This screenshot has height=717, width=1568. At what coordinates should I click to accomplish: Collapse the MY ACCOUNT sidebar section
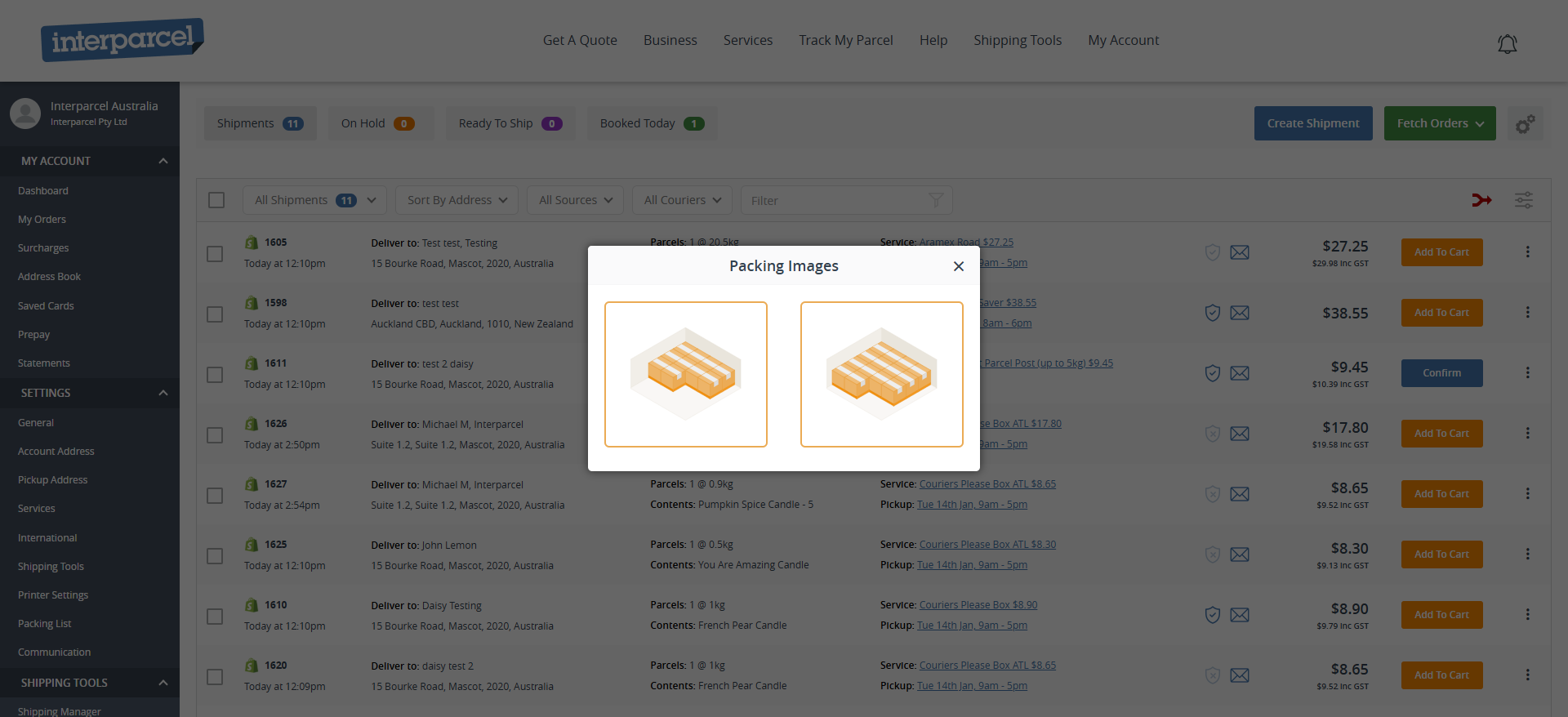coord(163,161)
